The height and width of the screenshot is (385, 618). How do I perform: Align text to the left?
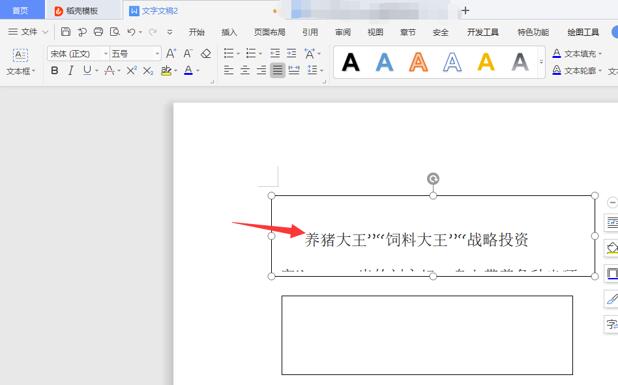(229, 71)
